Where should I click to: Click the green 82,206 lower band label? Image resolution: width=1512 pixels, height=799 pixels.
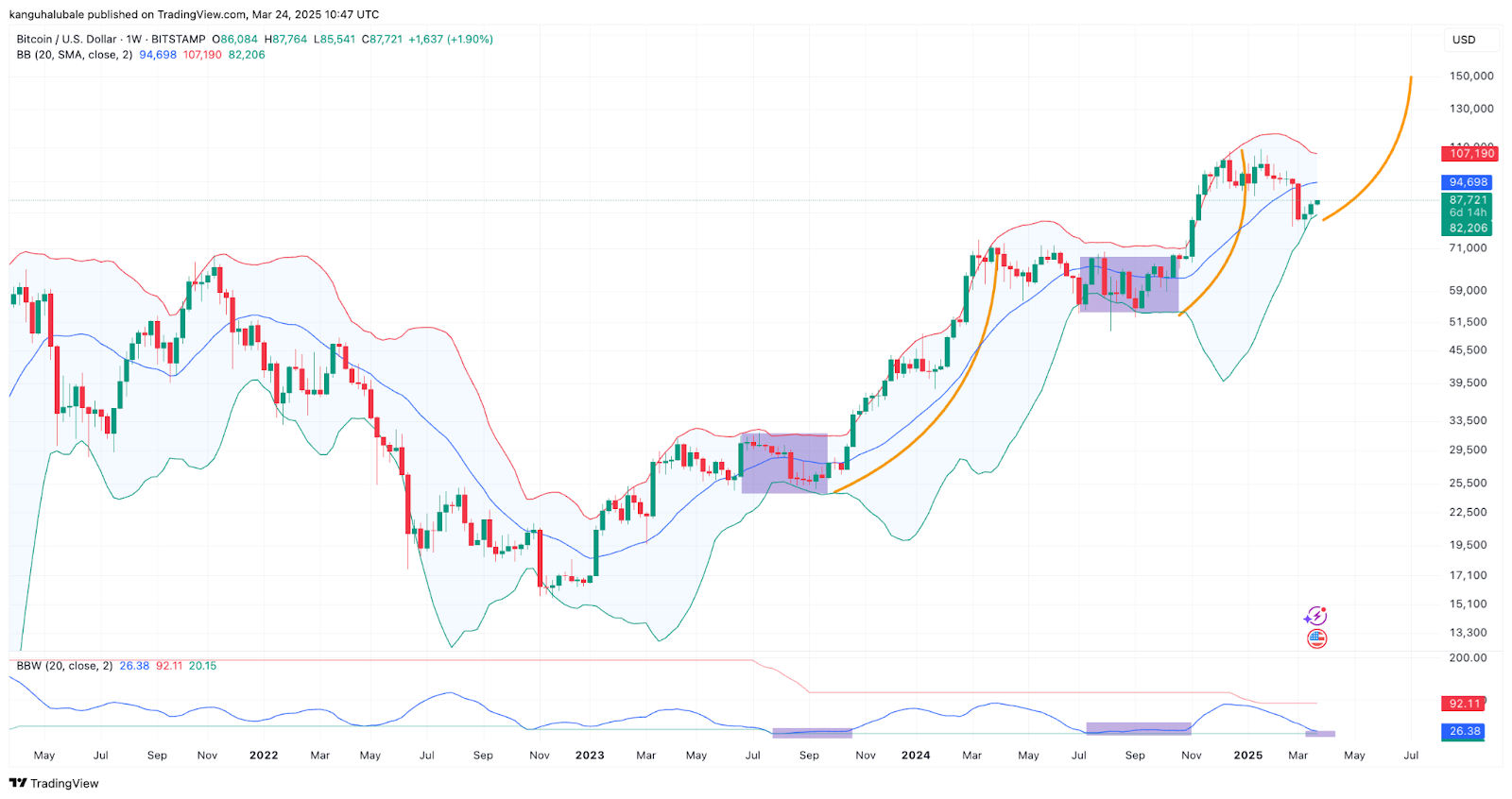[1468, 228]
